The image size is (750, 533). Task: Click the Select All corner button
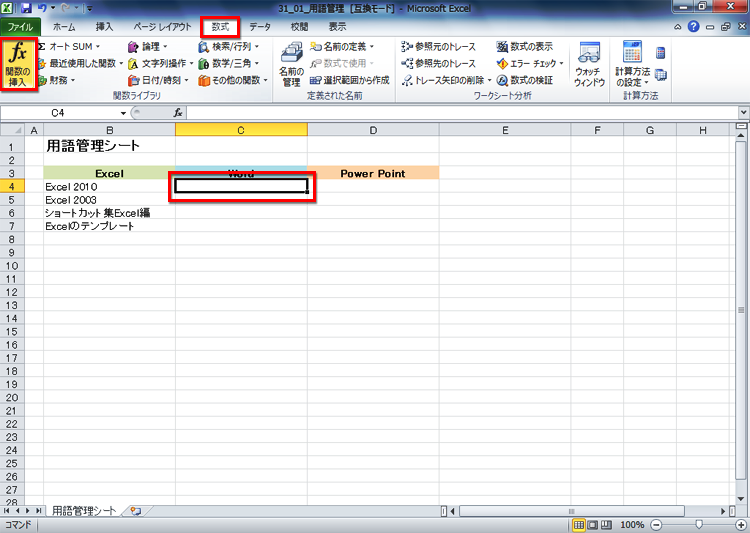pos(12,130)
